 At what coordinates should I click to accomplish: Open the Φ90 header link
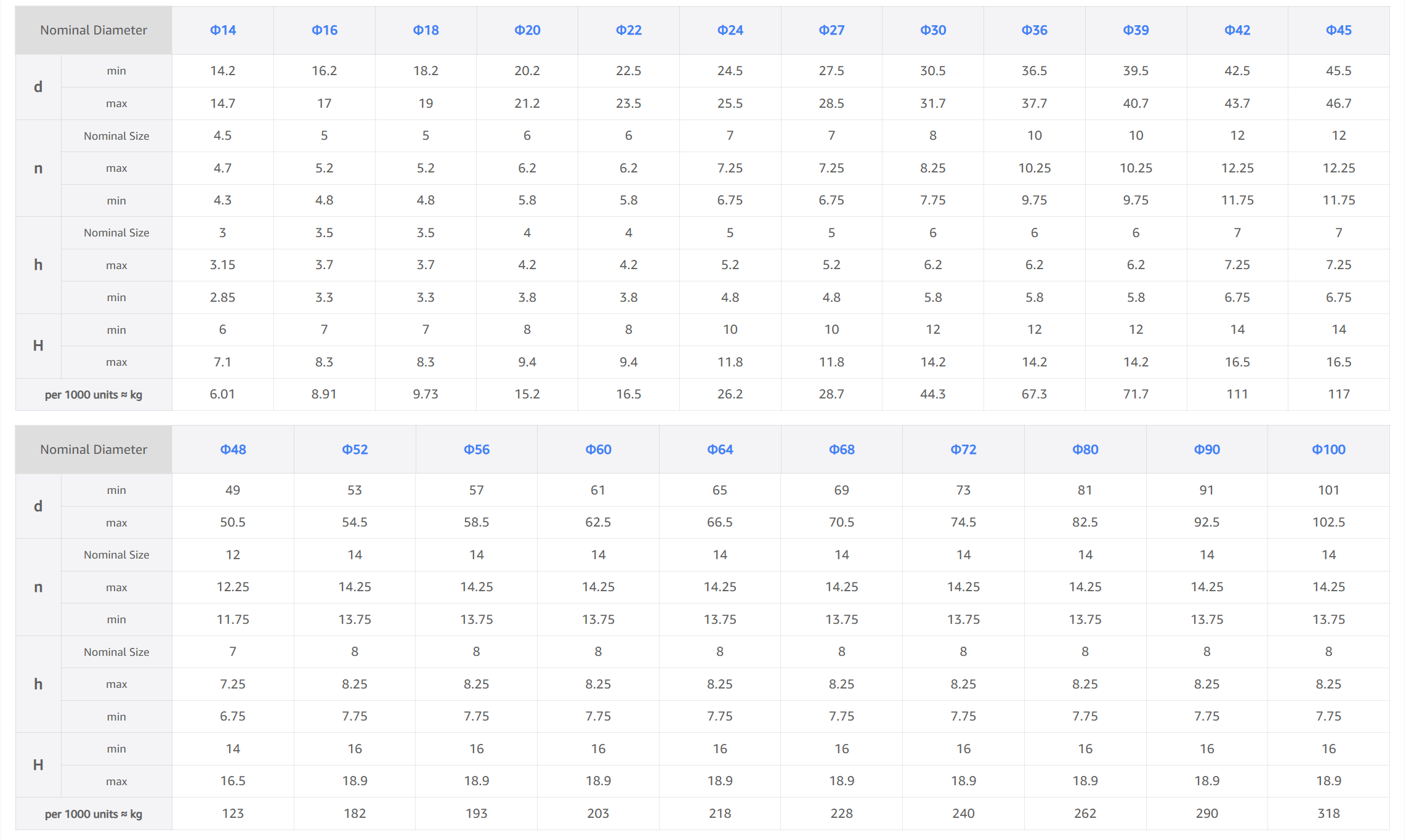pos(1207,450)
